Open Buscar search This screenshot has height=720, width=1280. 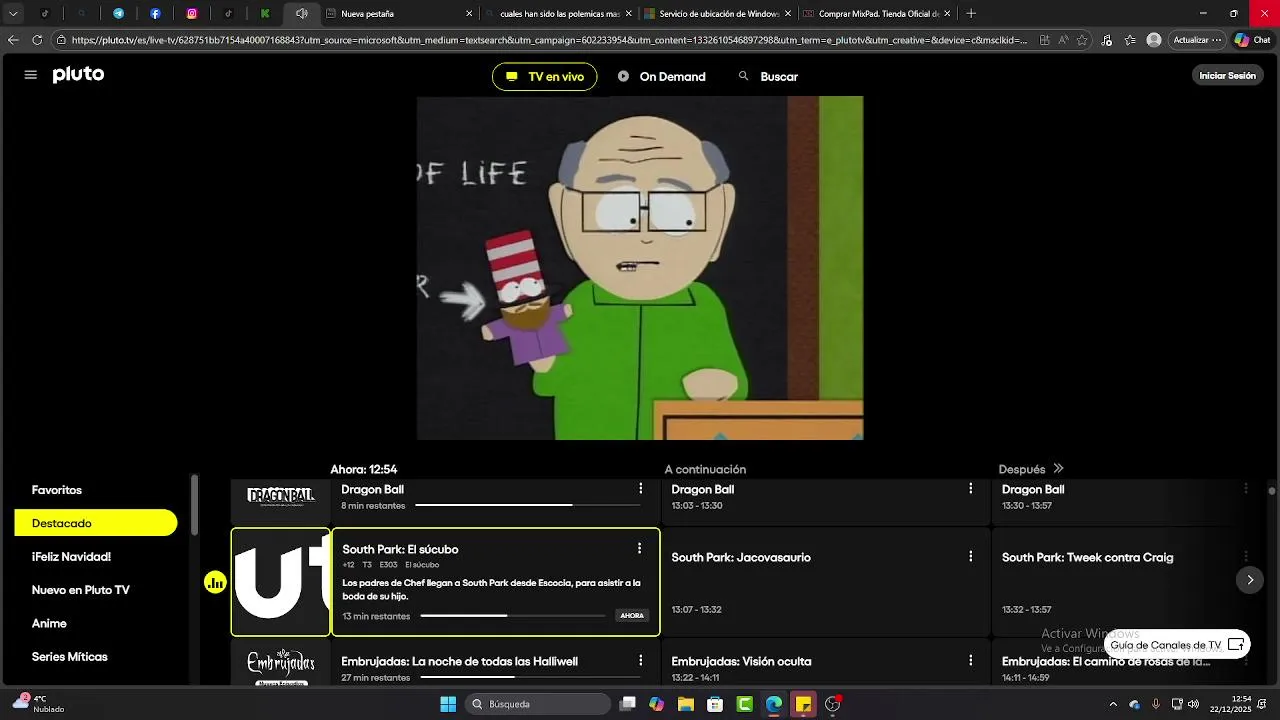click(x=768, y=77)
